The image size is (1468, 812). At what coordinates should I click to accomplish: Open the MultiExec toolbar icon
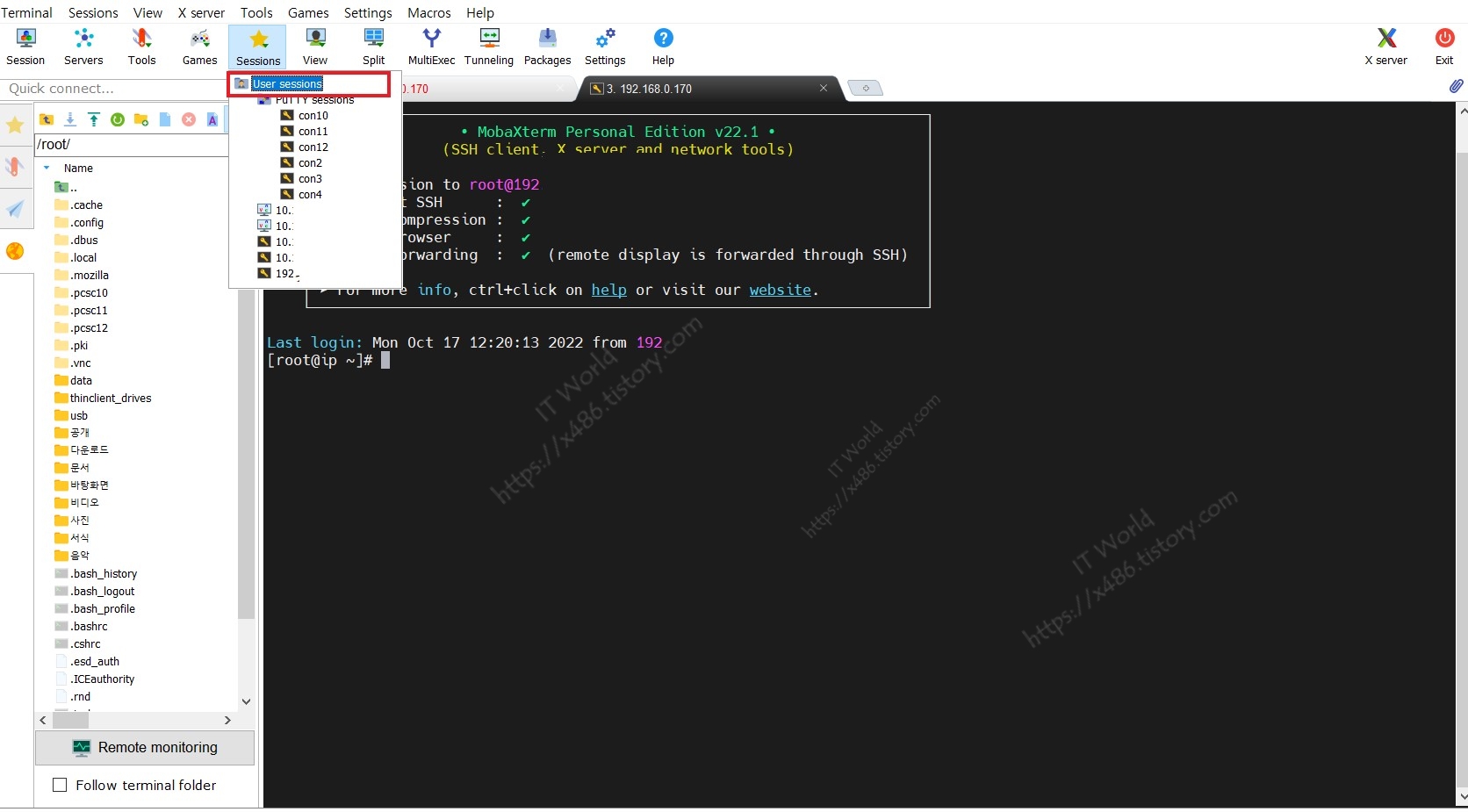(x=431, y=47)
